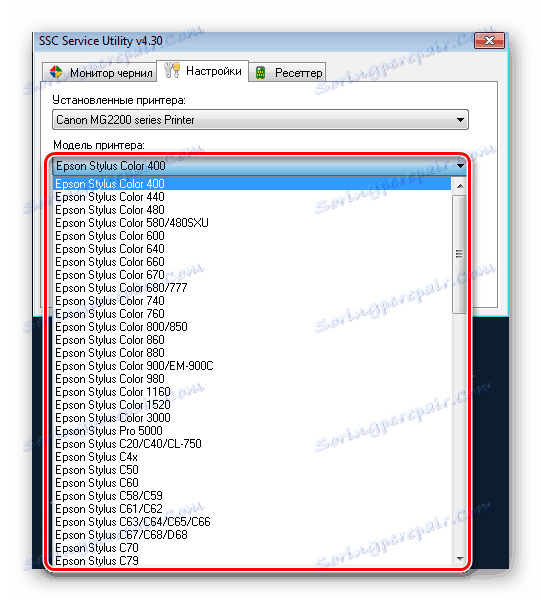Image resolution: width=541 pixels, height=601 pixels.
Task: Choose Epson Stylus Color 900/EM-900C
Action: (x=252, y=366)
